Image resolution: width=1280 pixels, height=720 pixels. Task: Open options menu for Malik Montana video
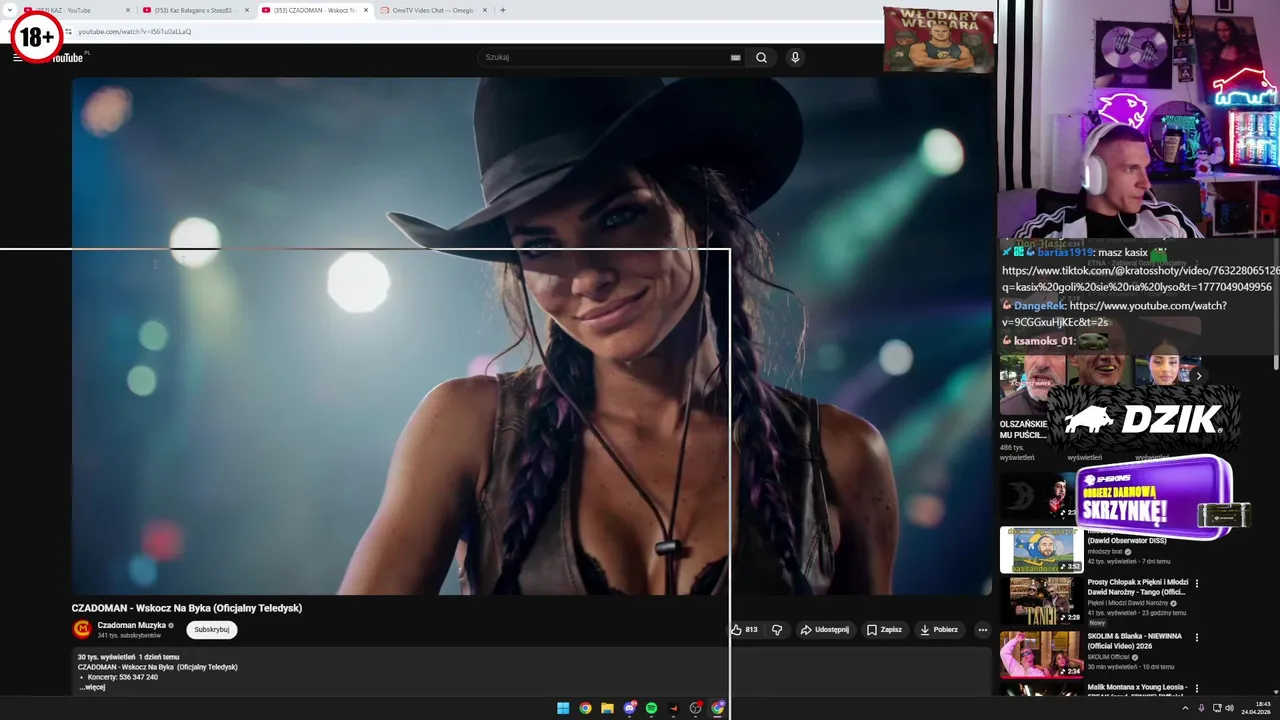pyautogui.click(x=1197, y=688)
